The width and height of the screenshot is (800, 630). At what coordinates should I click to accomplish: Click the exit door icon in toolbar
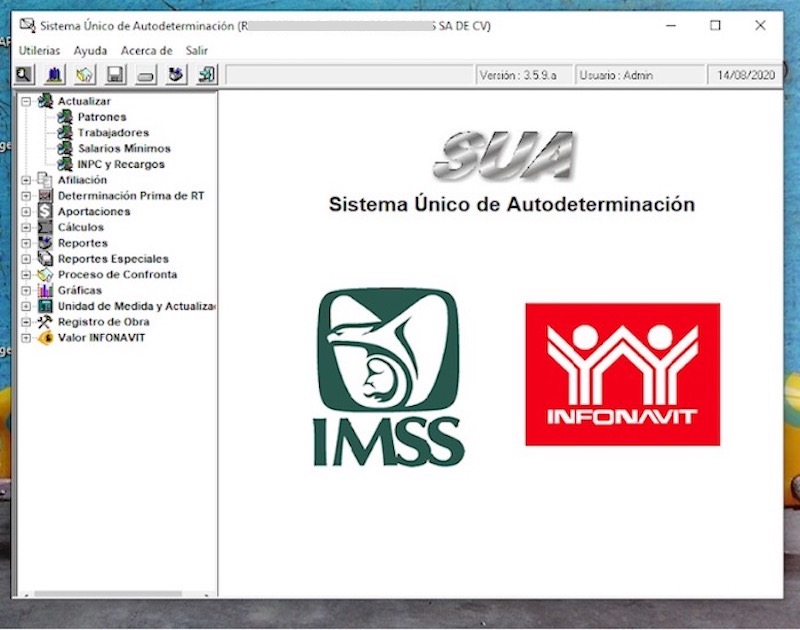pyautogui.click(x=206, y=74)
